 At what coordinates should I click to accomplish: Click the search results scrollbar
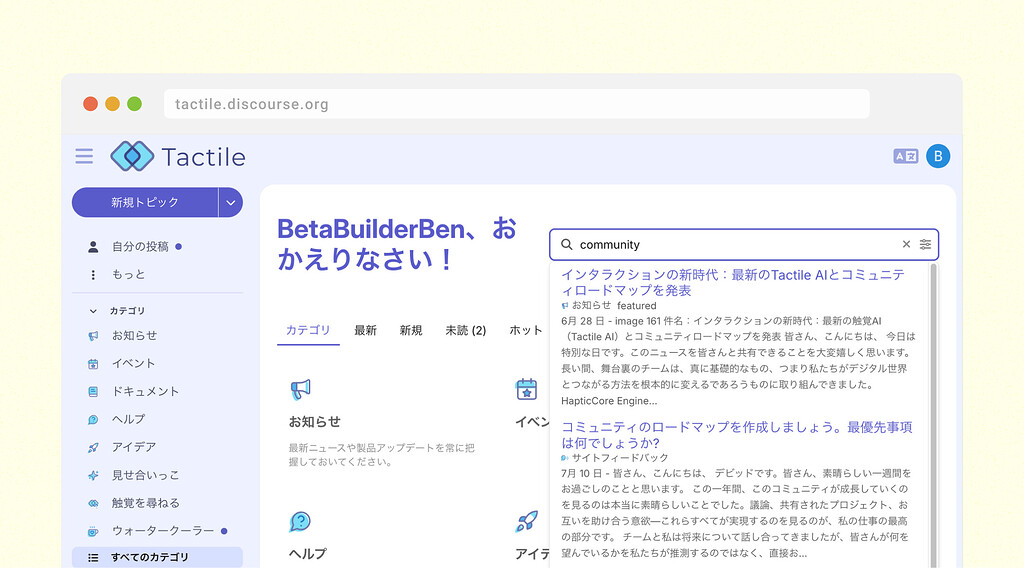point(933,400)
